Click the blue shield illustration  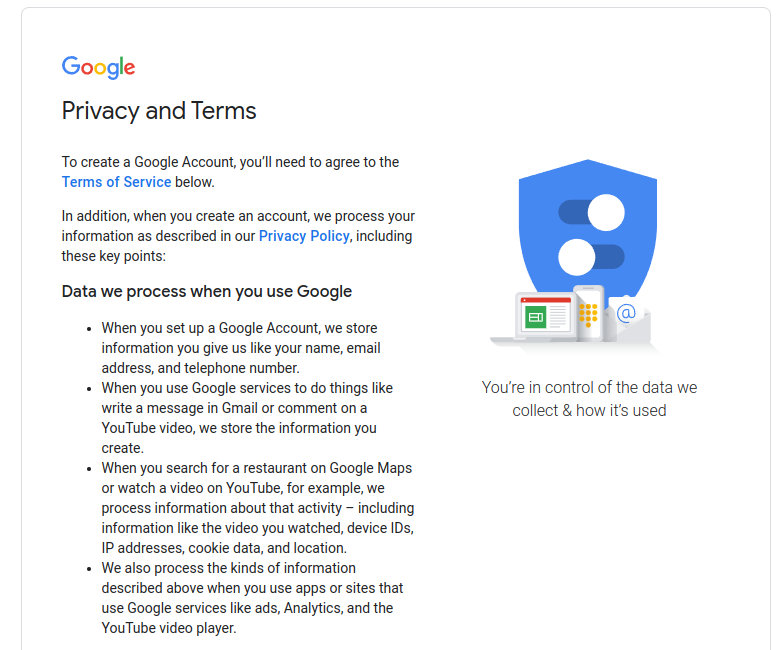click(588, 230)
